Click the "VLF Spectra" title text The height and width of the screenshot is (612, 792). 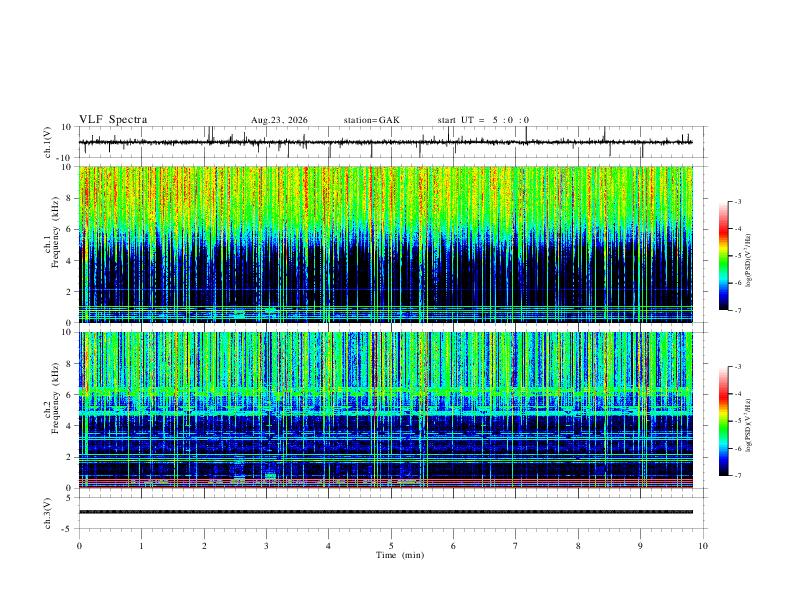pyautogui.click(x=113, y=120)
